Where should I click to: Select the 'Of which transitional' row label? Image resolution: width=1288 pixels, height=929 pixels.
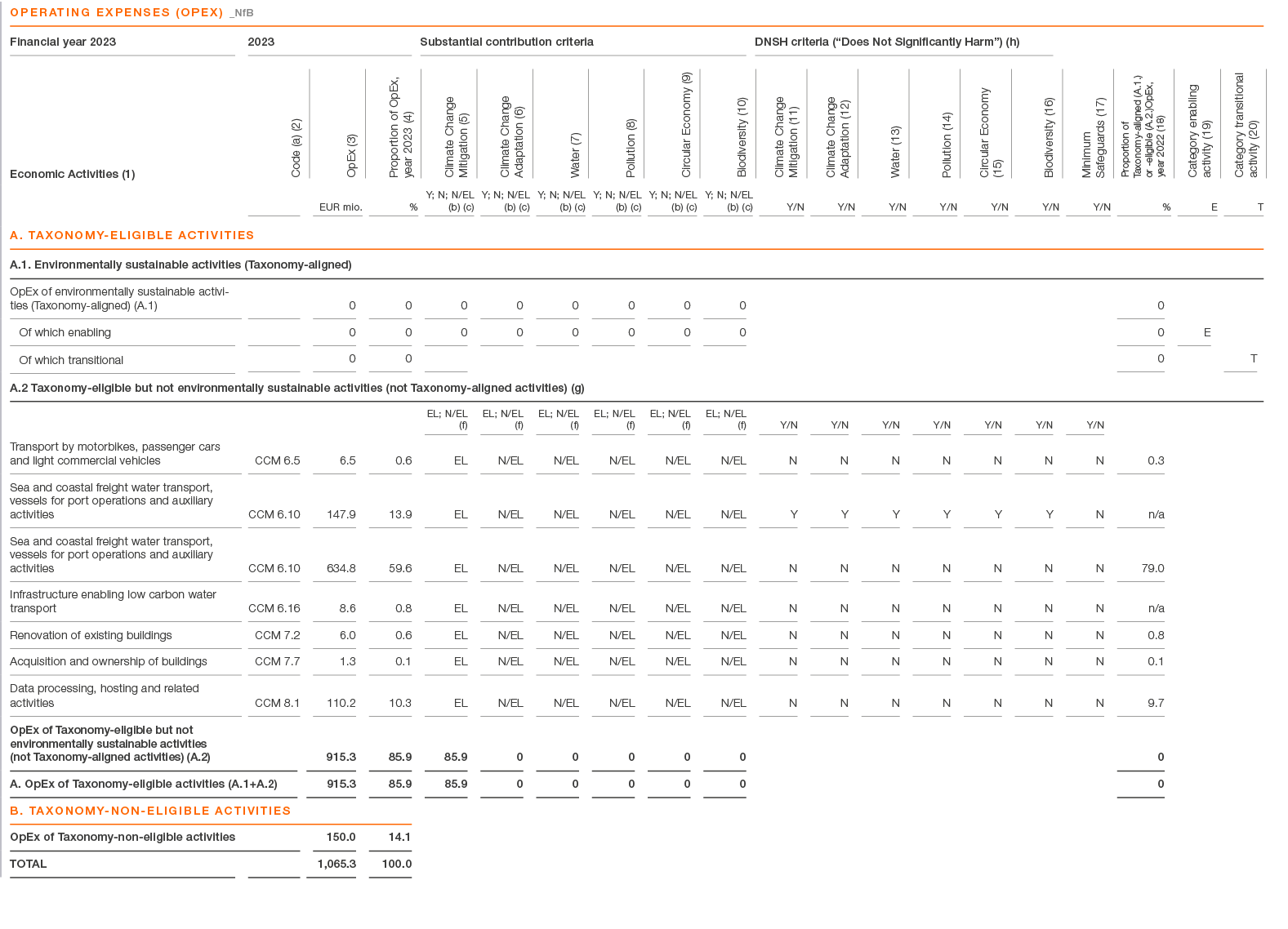coord(71,360)
